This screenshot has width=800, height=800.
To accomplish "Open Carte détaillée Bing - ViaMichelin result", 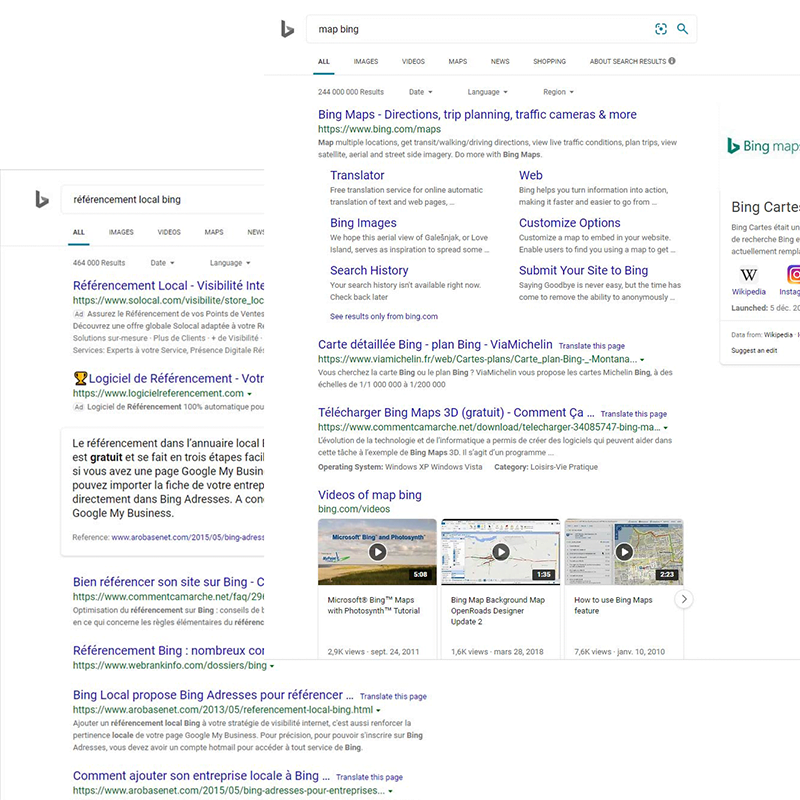I will click(x=435, y=345).
